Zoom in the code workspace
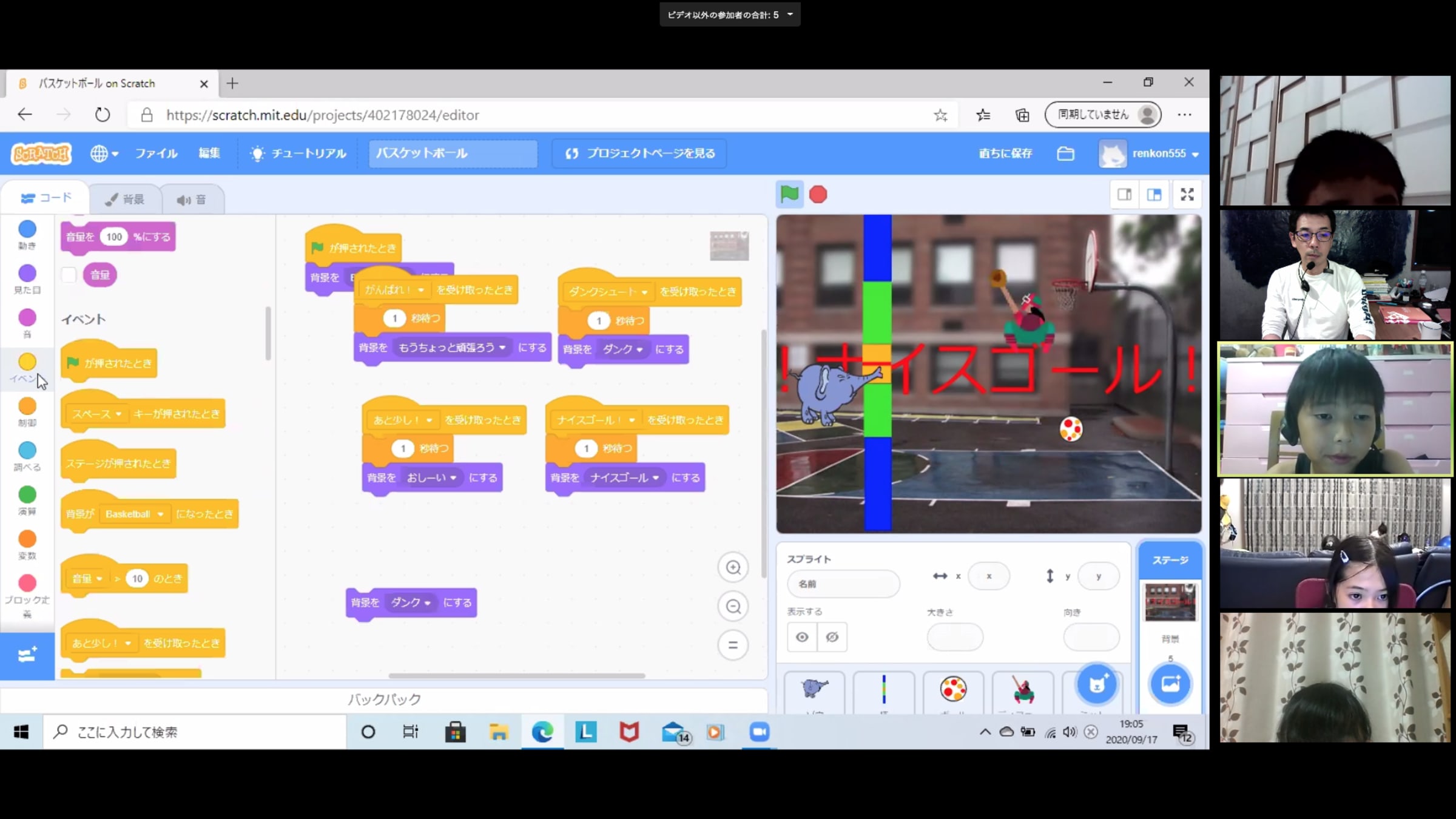This screenshot has width=1456, height=819. click(733, 567)
